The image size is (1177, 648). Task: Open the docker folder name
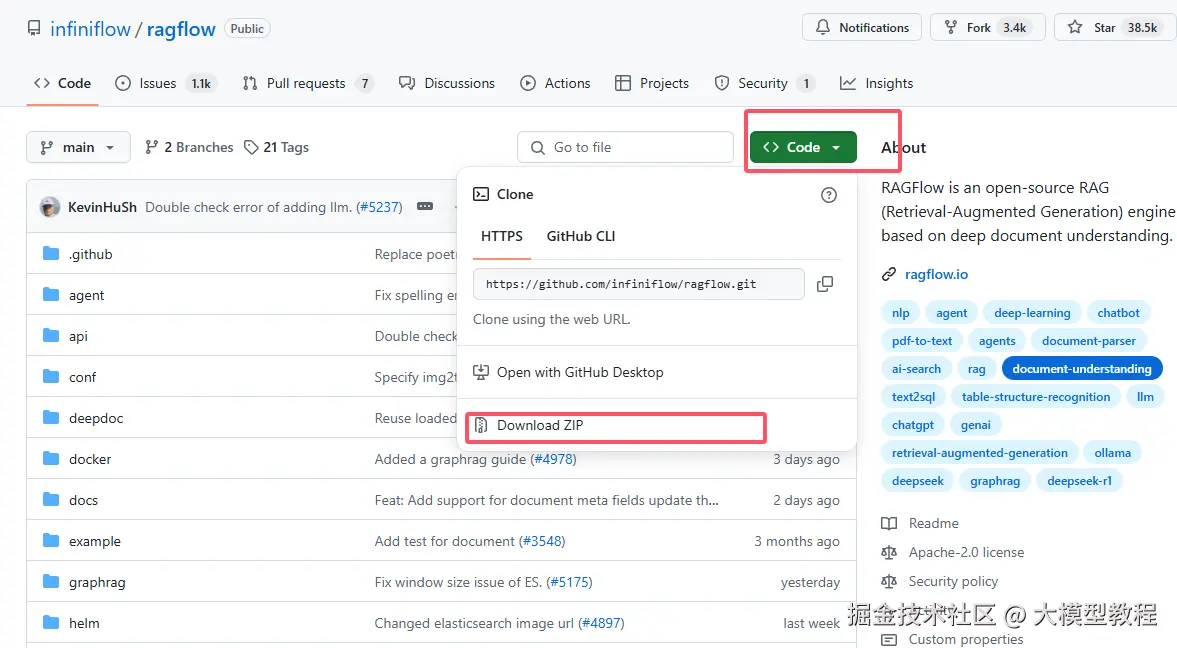pos(90,459)
